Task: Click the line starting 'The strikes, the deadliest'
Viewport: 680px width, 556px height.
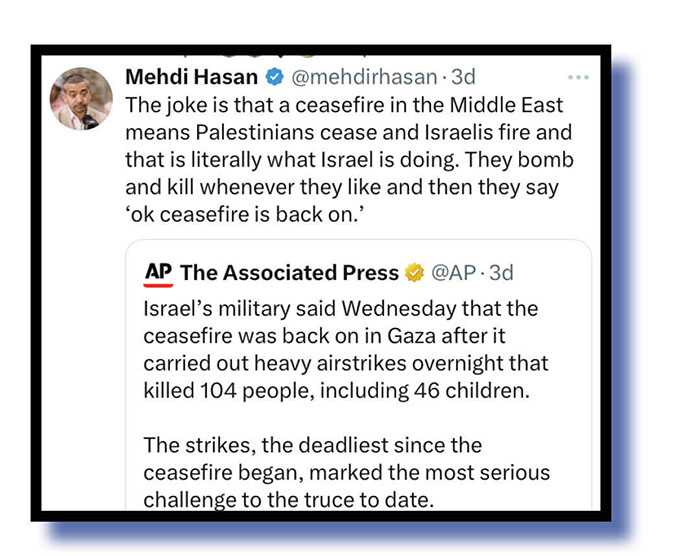Action: point(313,445)
